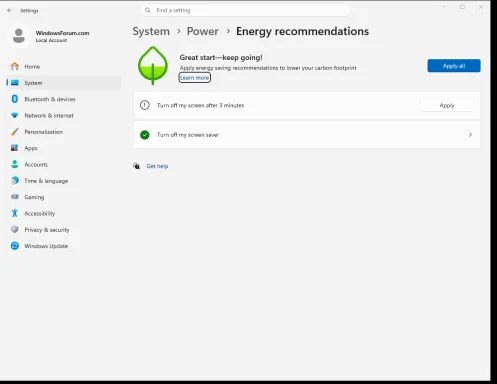Go to Accessibility settings

click(63, 213)
